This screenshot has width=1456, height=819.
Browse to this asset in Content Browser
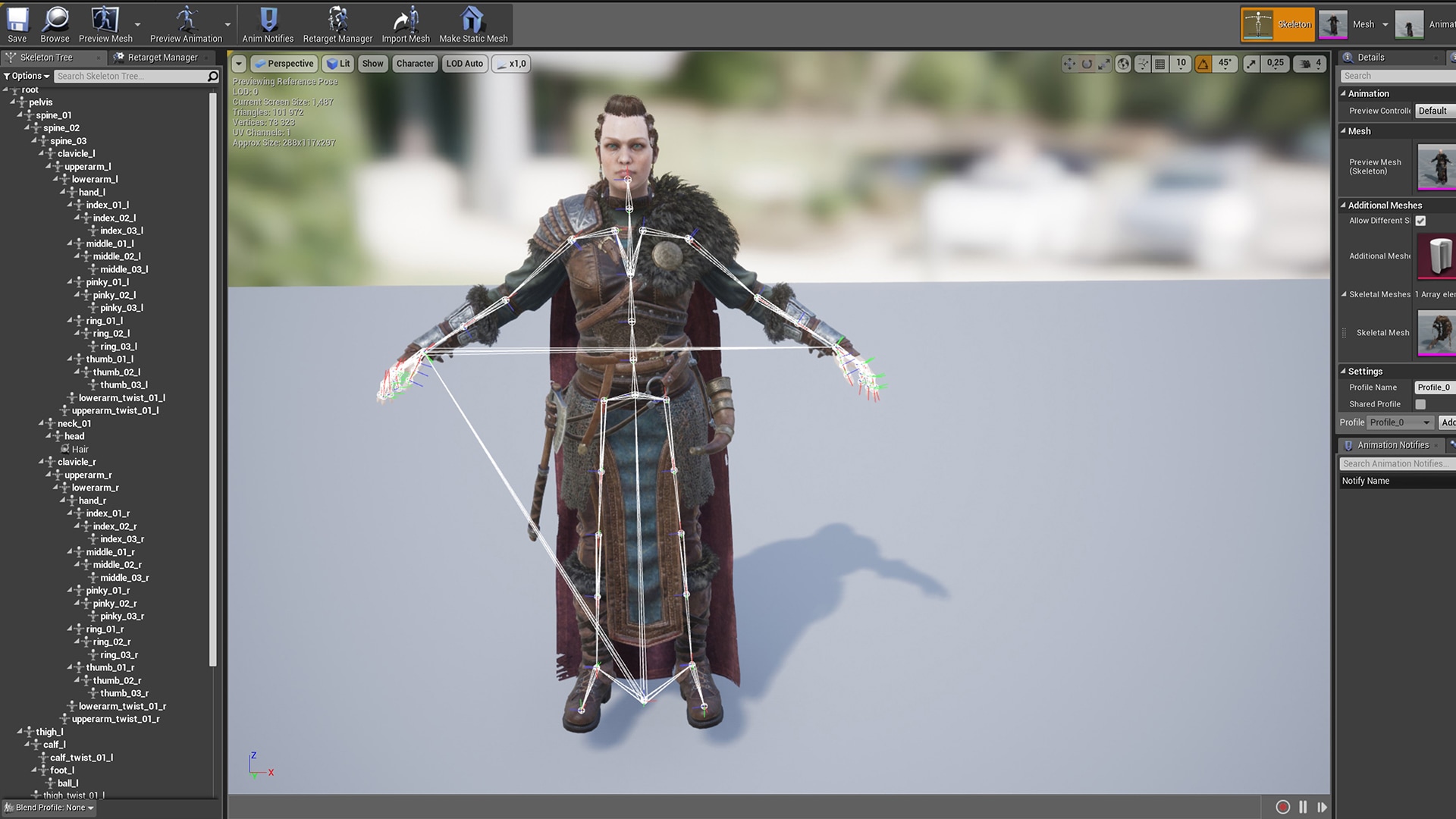[x=54, y=24]
